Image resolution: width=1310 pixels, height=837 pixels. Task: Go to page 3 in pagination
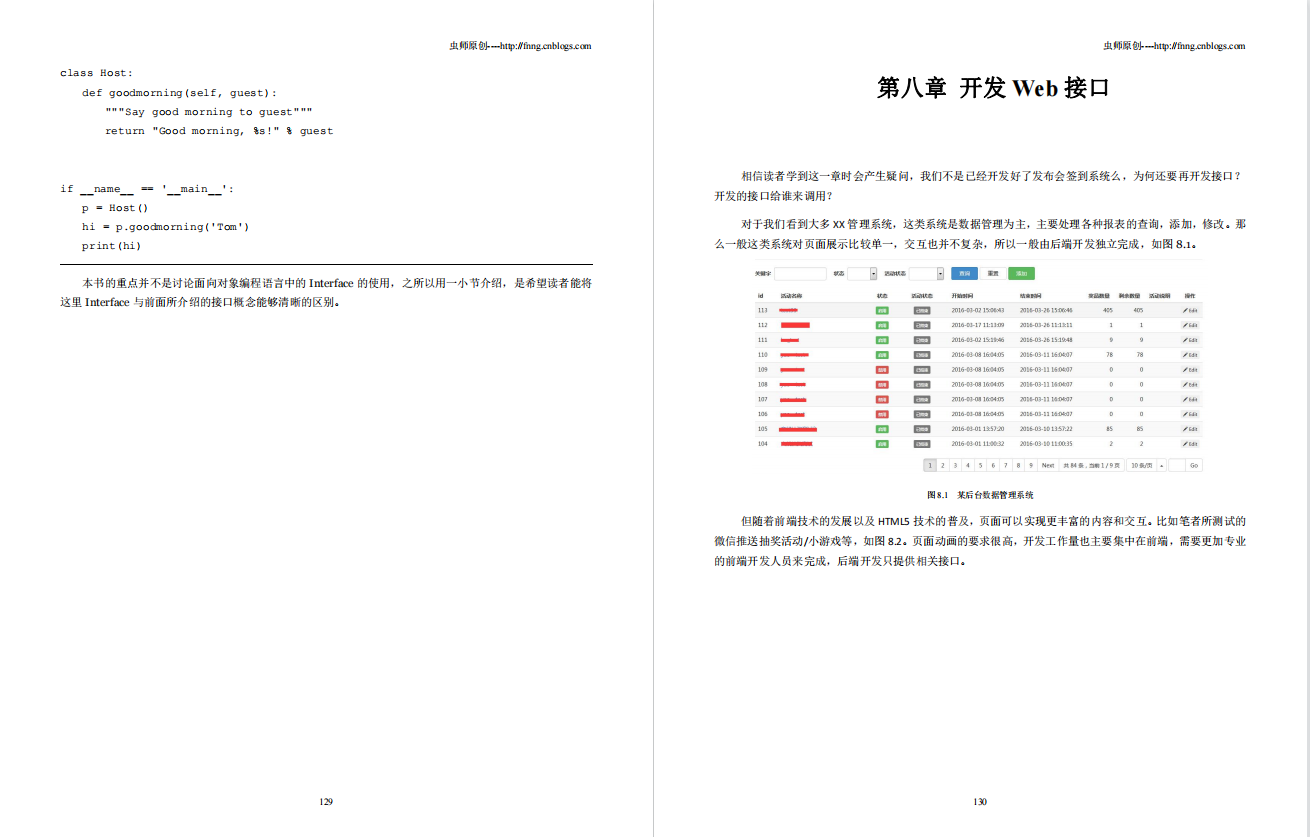coord(955,465)
